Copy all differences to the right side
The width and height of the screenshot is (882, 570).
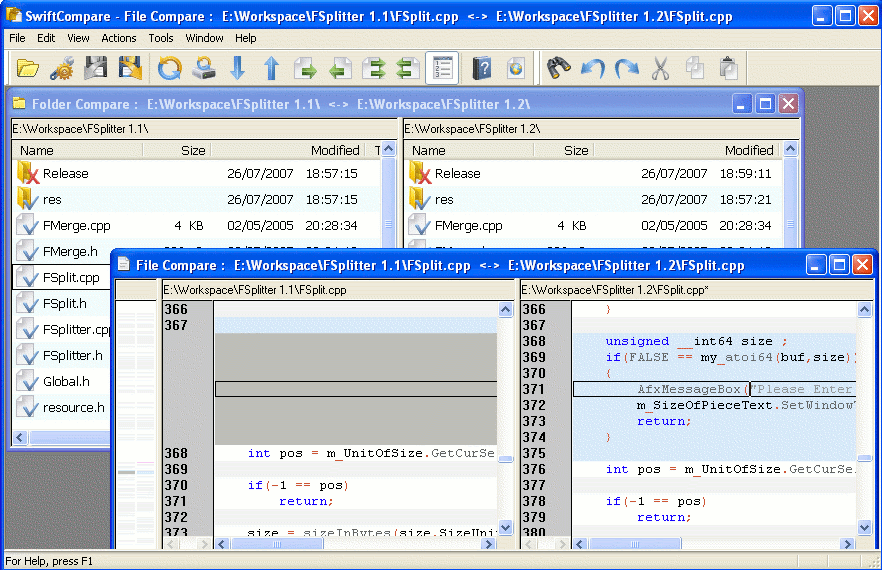point(374,68)
